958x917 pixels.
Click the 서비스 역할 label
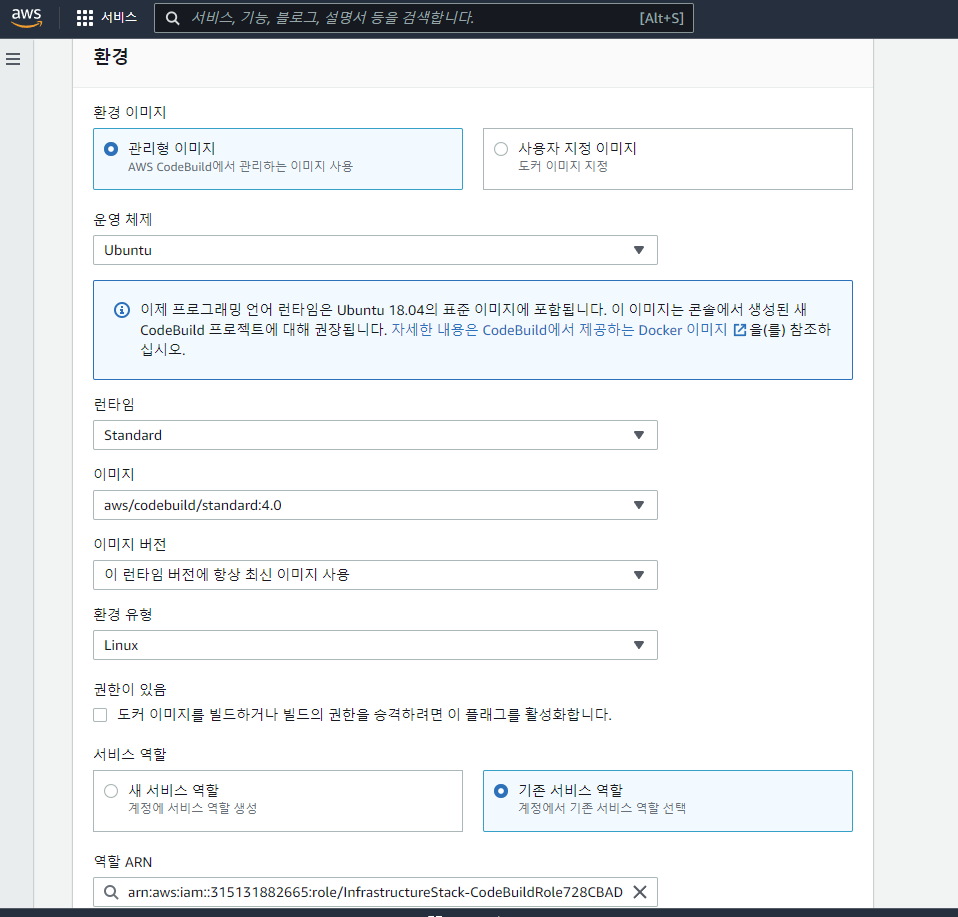click(x=130, y=754)
